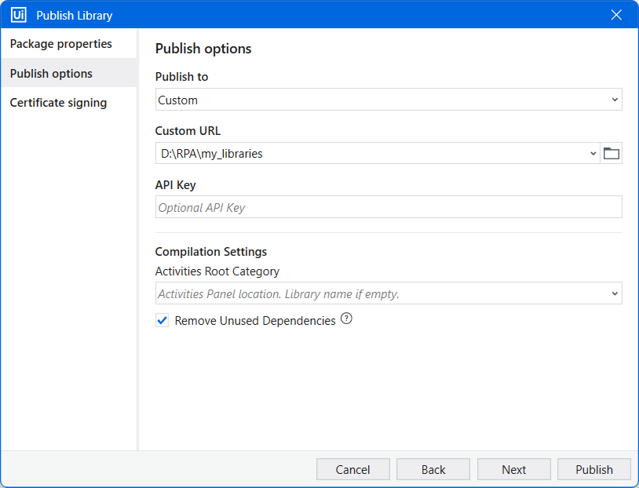Click the Next button
Viewport: 639px width, 488px height.
[514, 469]
